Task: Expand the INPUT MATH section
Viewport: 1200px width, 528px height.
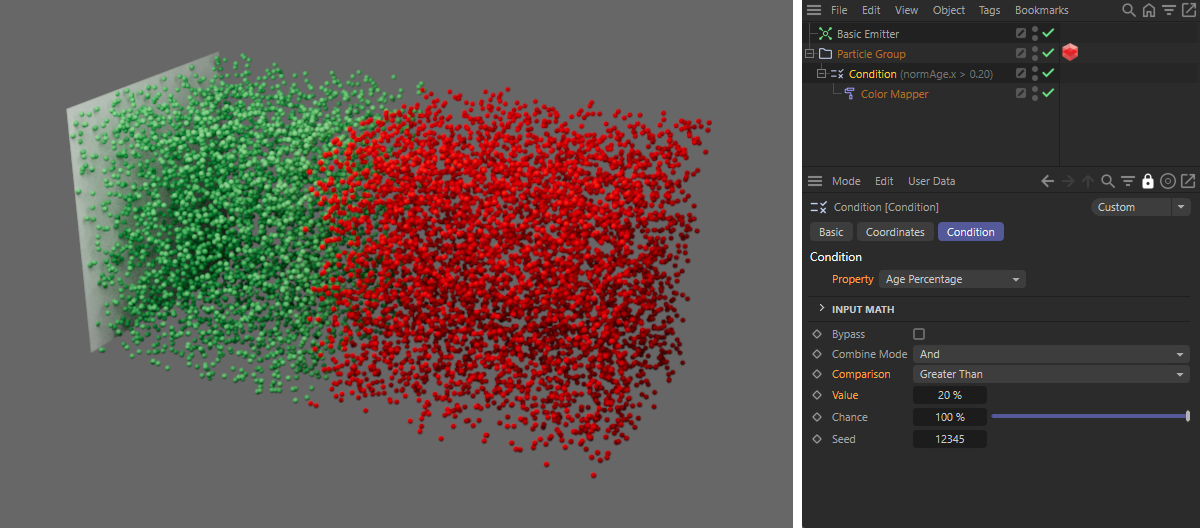Action: pyautogui.click(x=822, y=309)
